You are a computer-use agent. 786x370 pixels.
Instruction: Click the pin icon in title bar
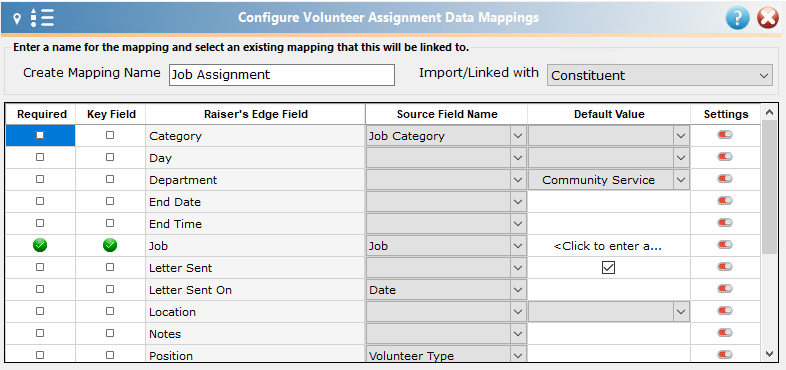coord(17,19)
